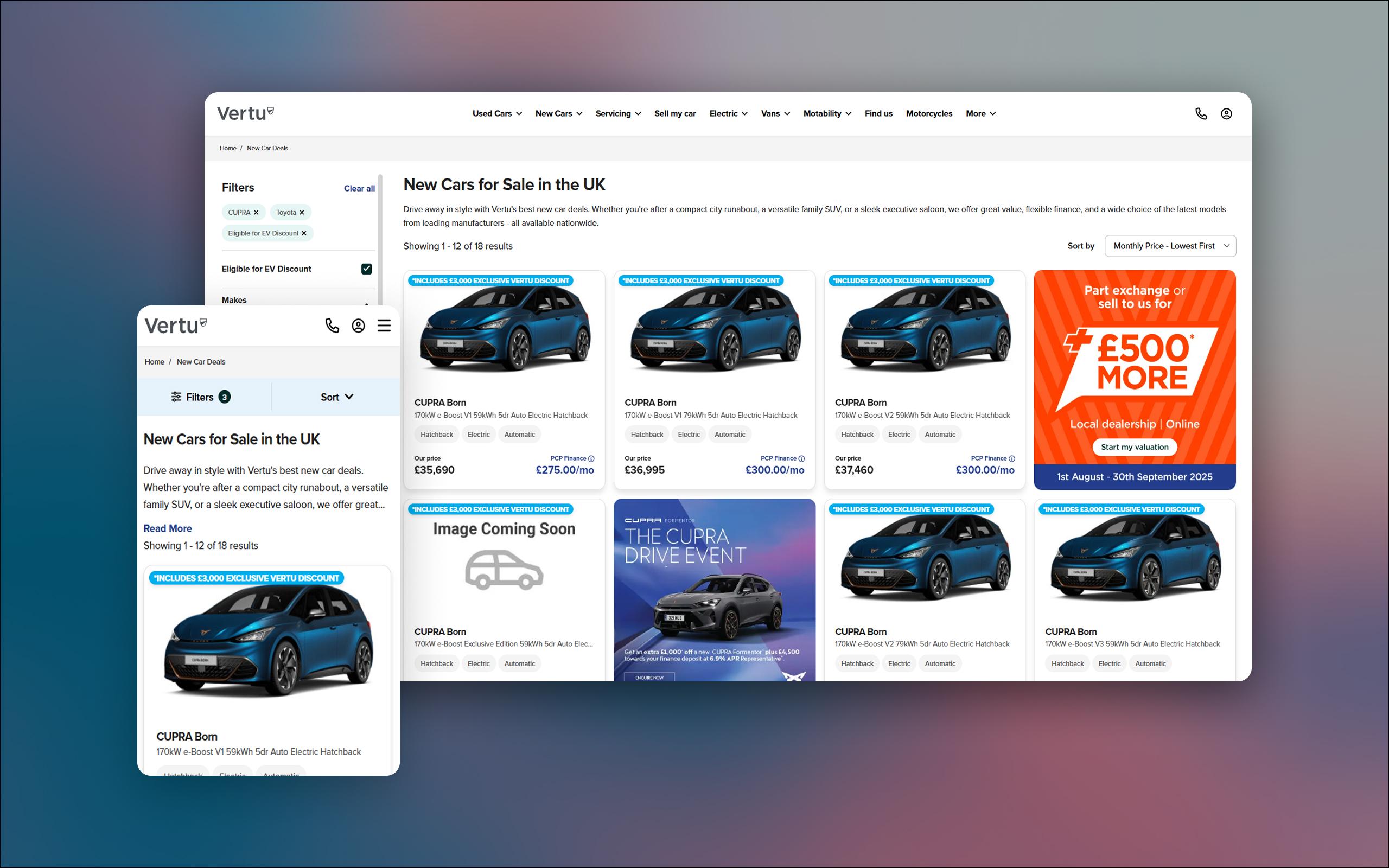Tap the phone icon in the mobile header

click(332, 325)
